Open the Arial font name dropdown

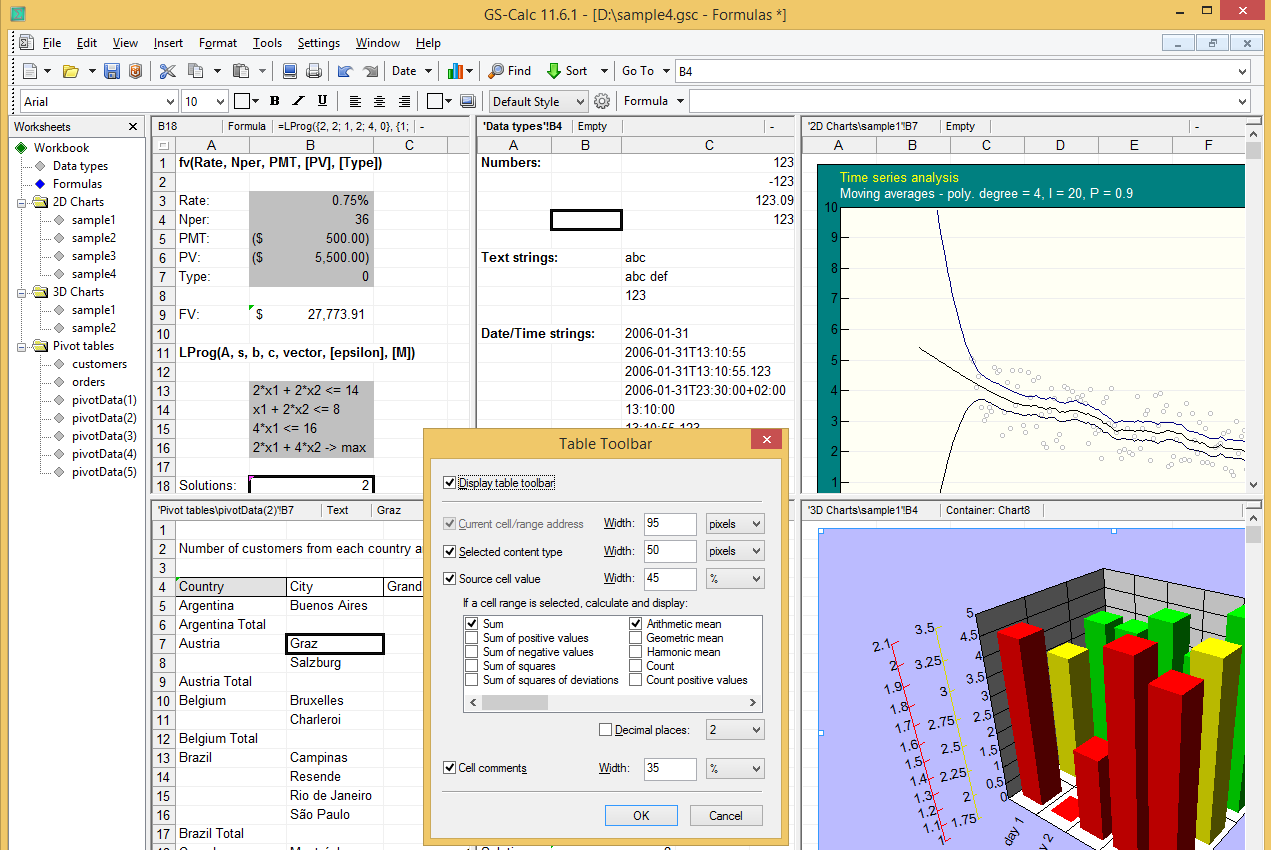[x=168, y=101]
